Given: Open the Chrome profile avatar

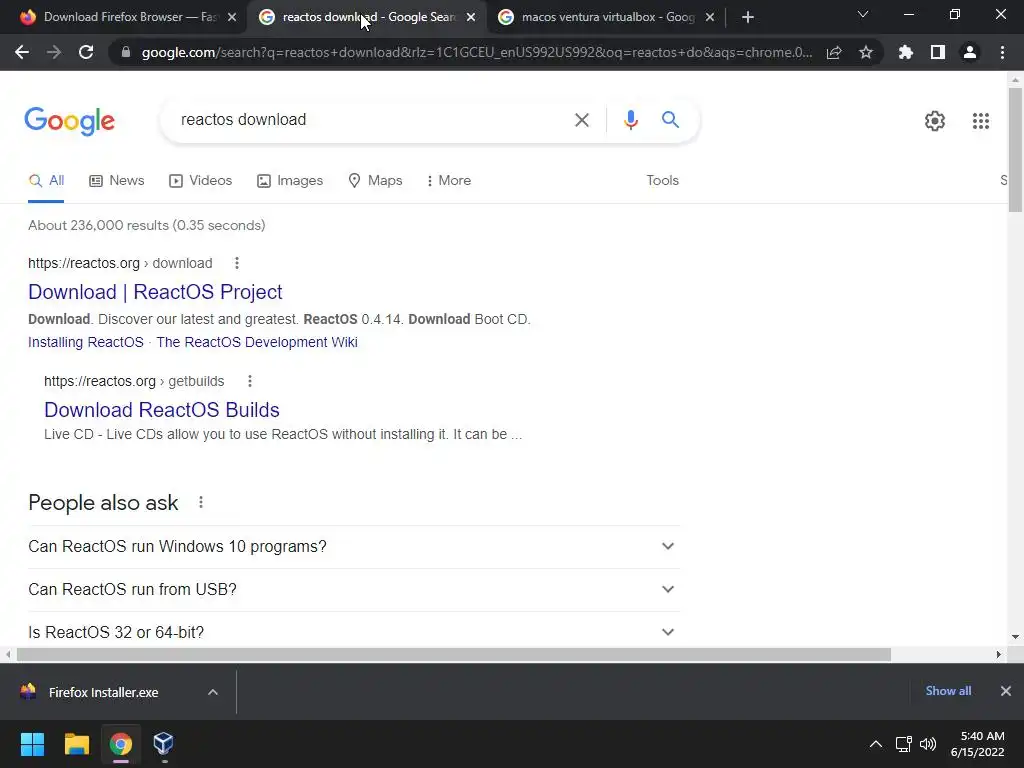Looking at the screenshot, I should (x=970, y=52).
